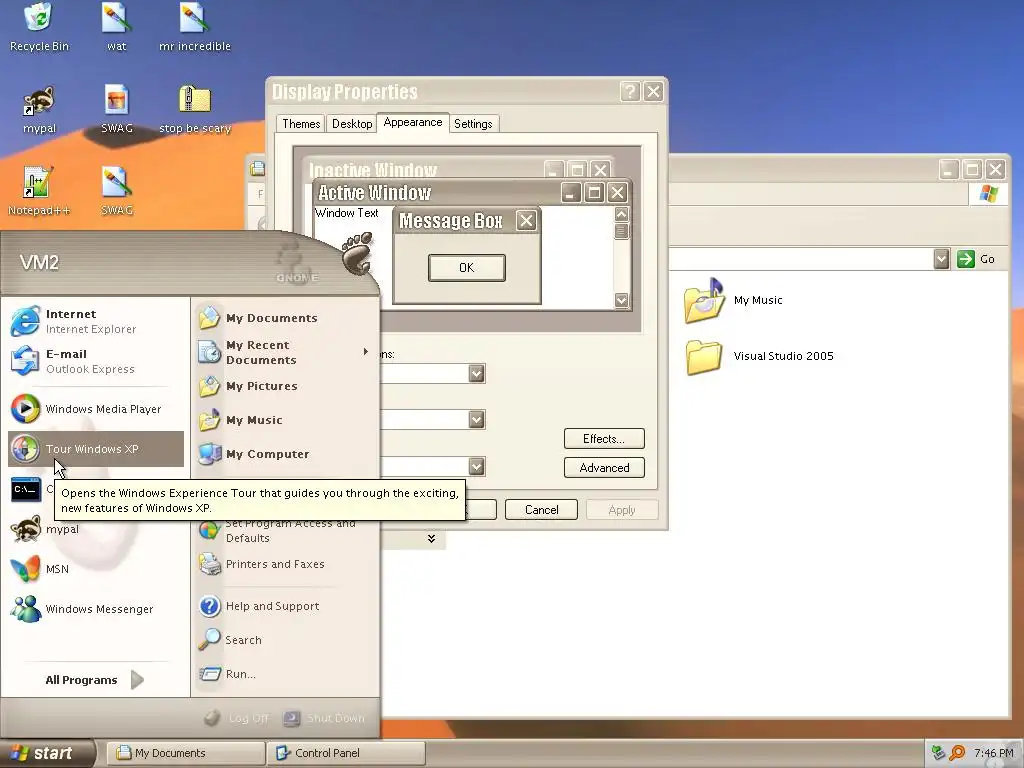This screenshot has height=768, width=1024.
Task: Open Windows Messenger in Start menu
Action: [95, 609]
